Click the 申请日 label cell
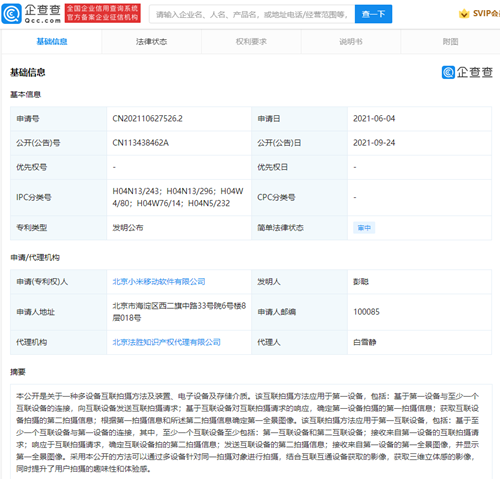The height and width of the screenshot is (479, 500). pyautogui.click(x=300, y=119)
